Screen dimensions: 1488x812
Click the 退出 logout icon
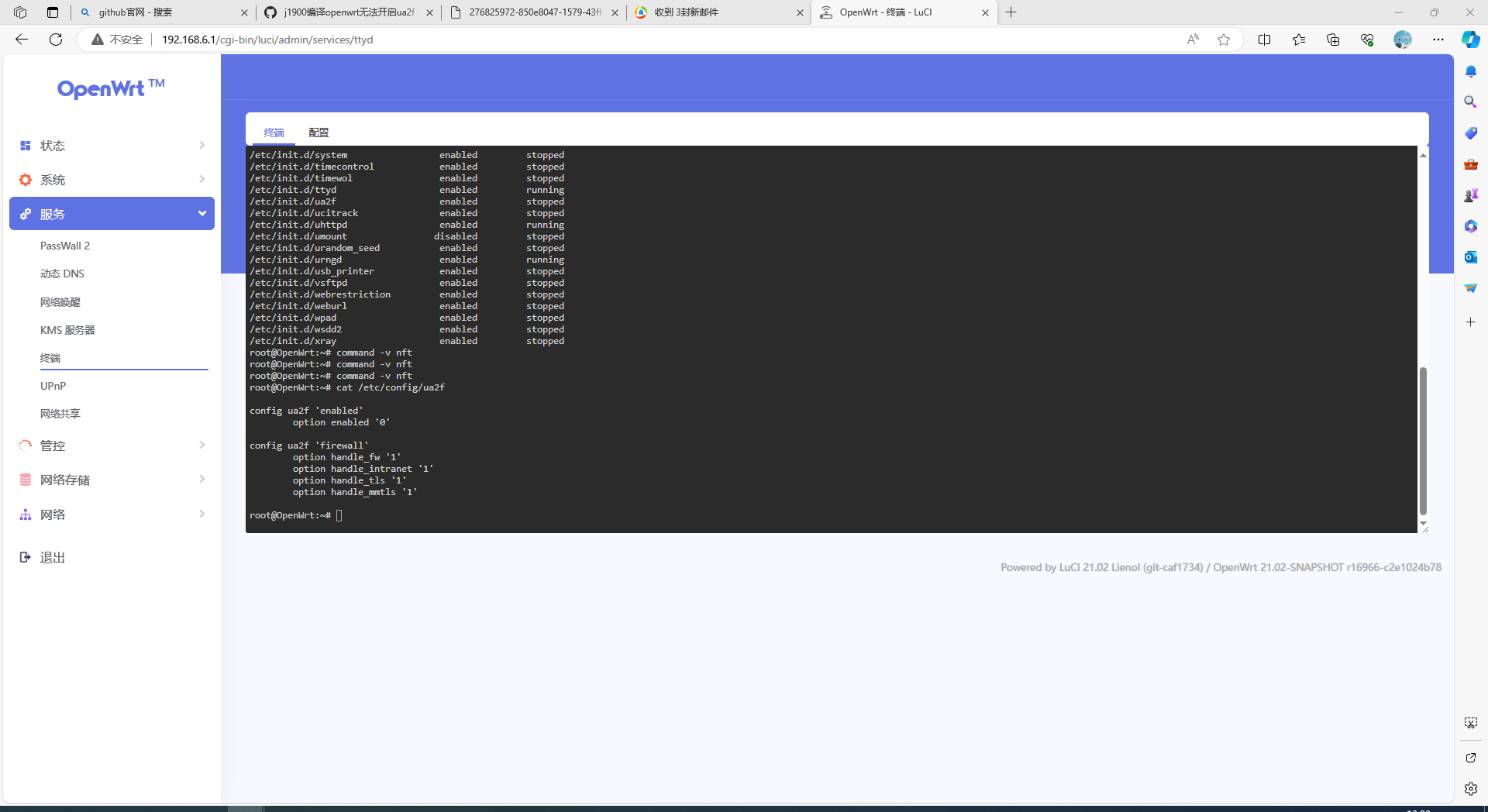pyautogui.click(x=24, y=557)
